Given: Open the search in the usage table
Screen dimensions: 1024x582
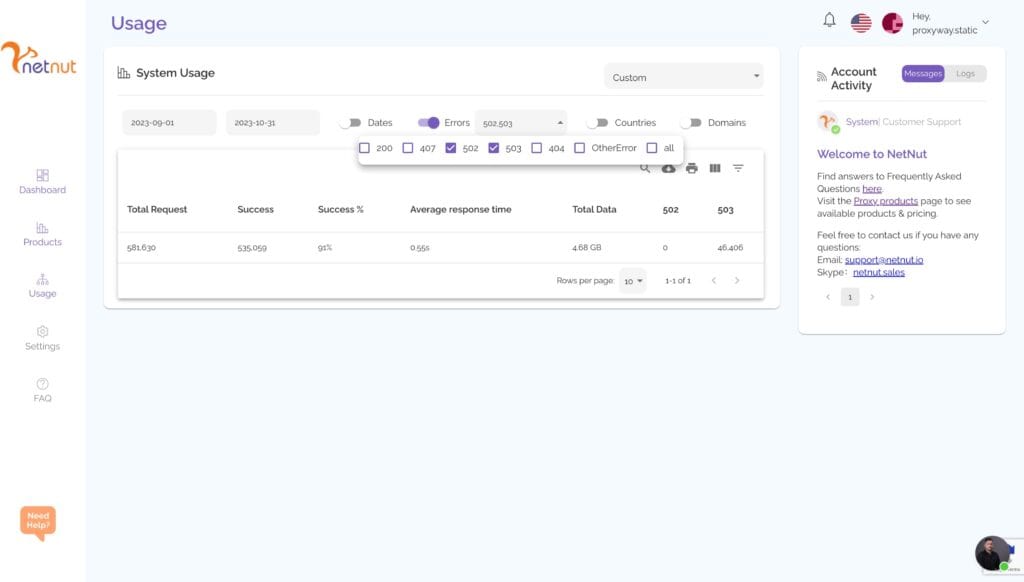Looking at the screenshot, I should click(645, 168).
